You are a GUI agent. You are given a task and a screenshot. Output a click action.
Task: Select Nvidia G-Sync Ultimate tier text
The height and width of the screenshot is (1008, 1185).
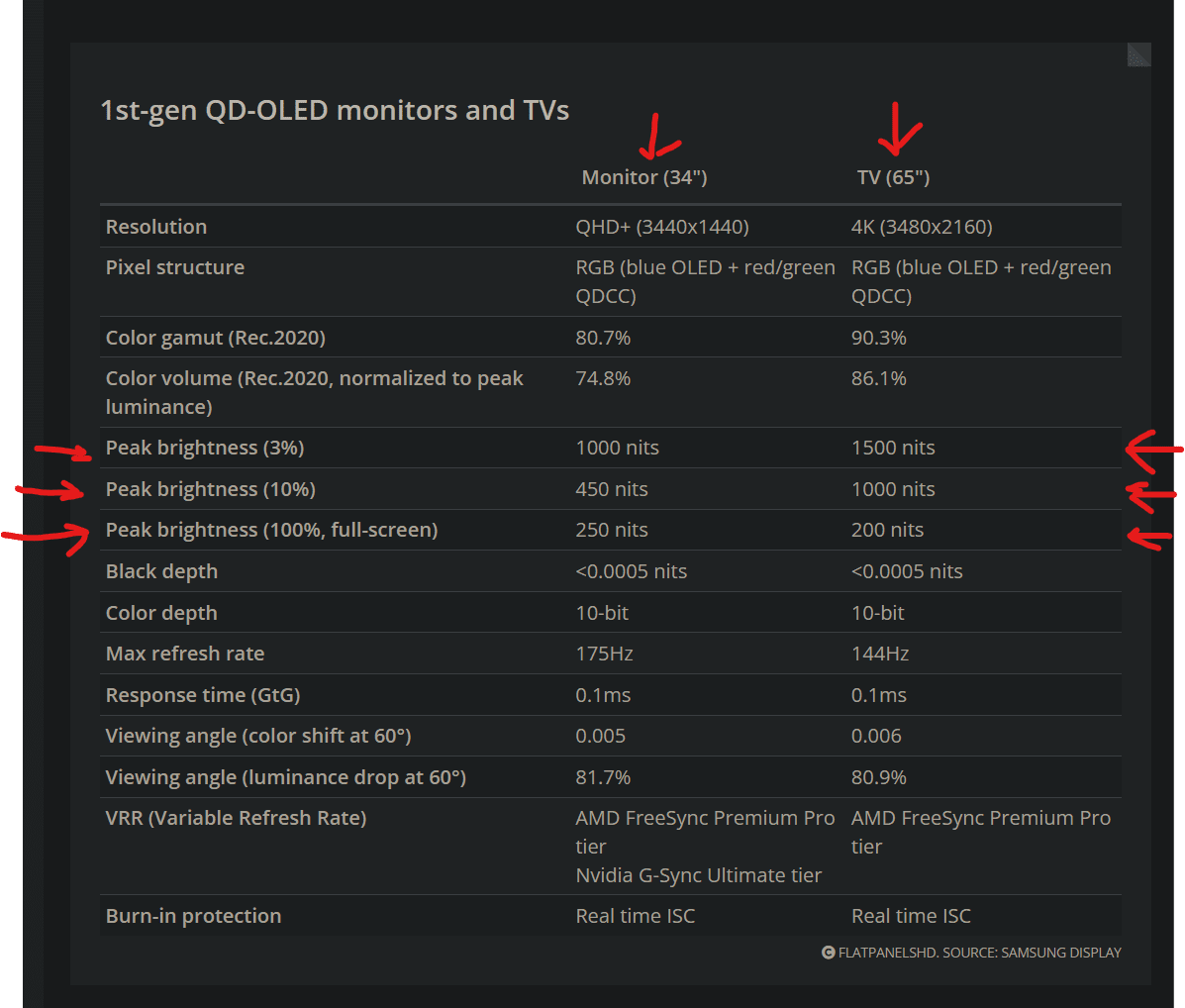[698, 875]
